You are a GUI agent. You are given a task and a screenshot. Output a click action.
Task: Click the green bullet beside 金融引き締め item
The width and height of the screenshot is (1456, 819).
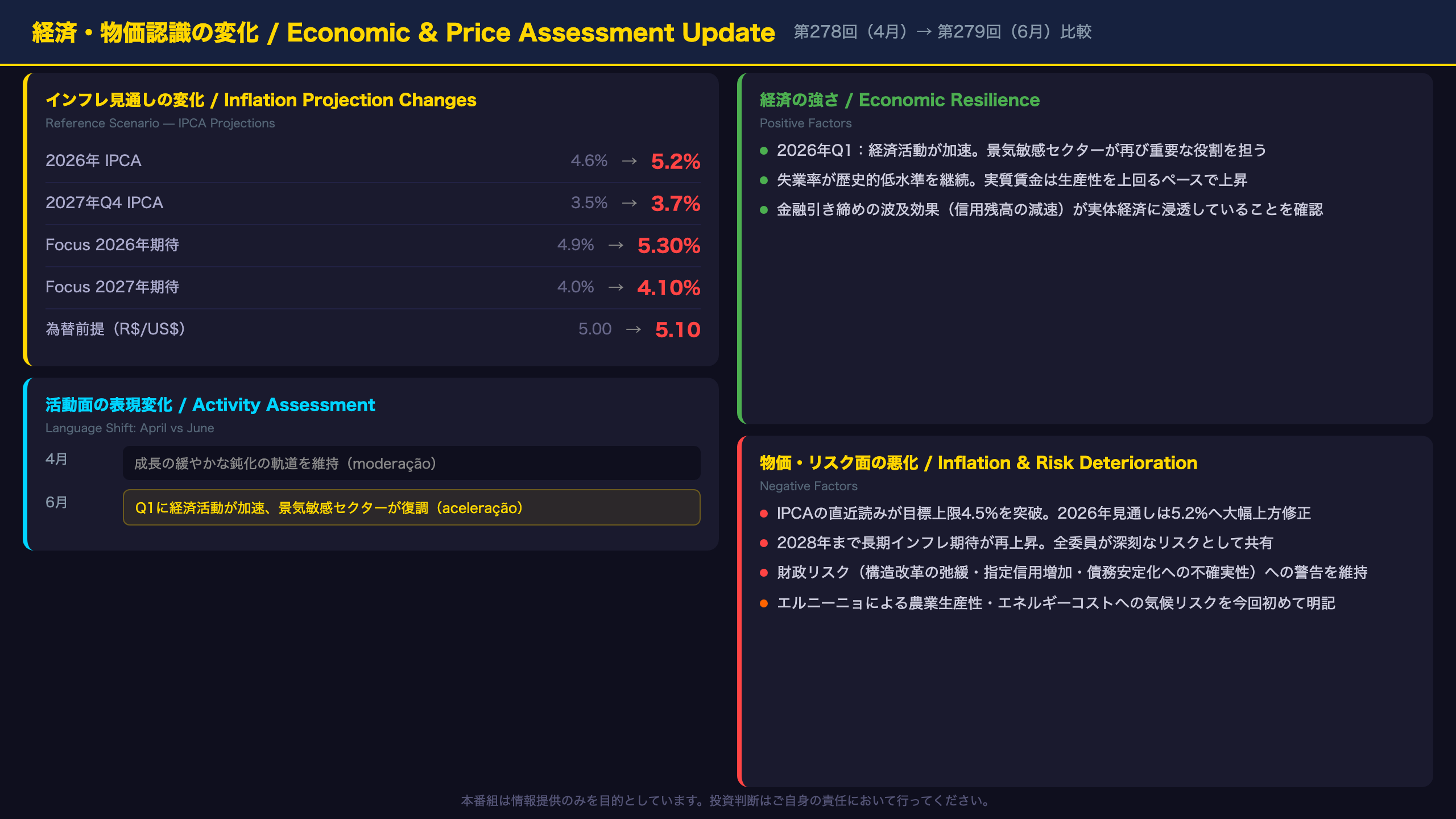[764, 210]
